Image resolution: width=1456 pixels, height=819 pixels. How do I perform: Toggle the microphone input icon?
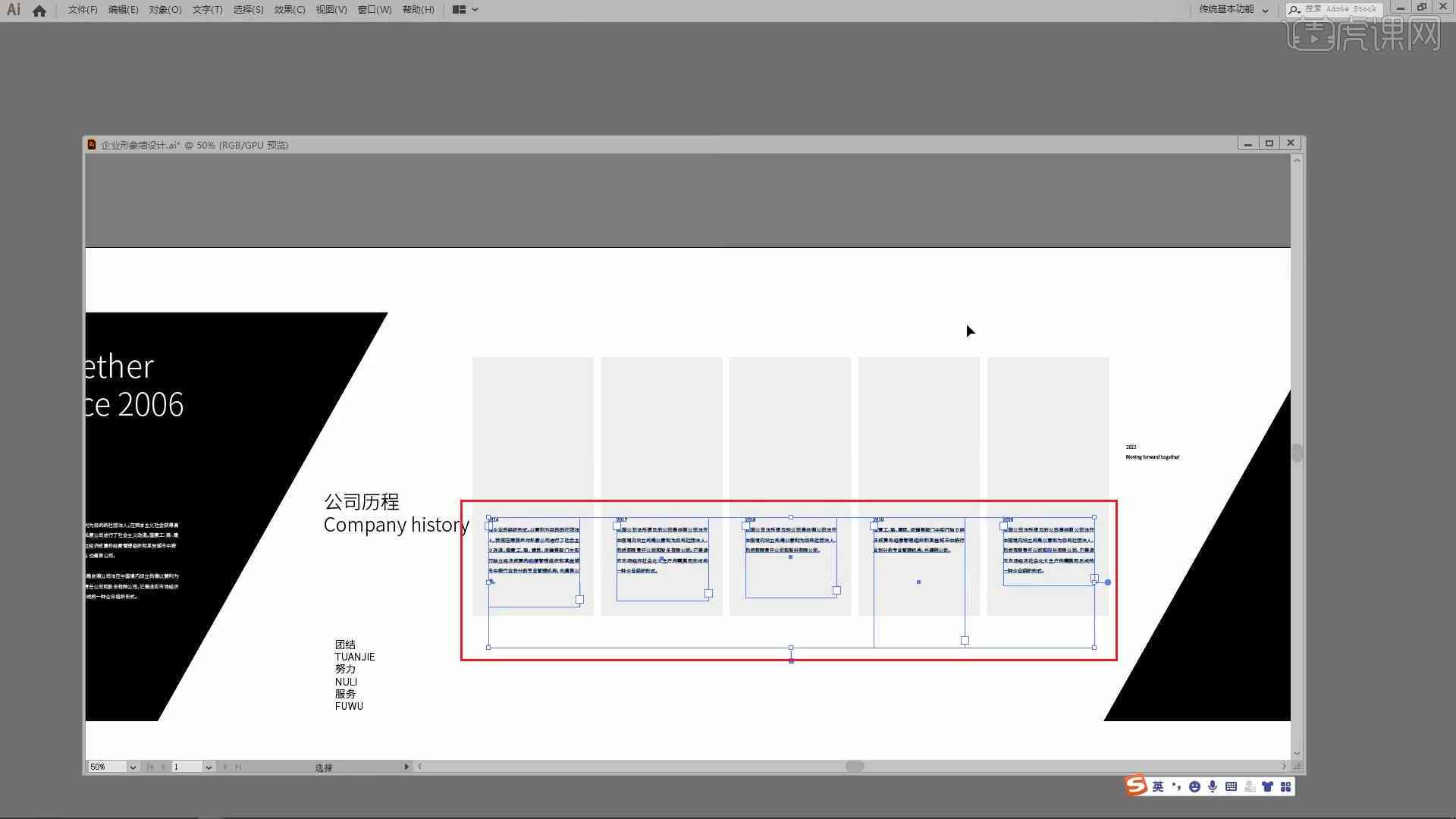click(x=1212, y=786)
